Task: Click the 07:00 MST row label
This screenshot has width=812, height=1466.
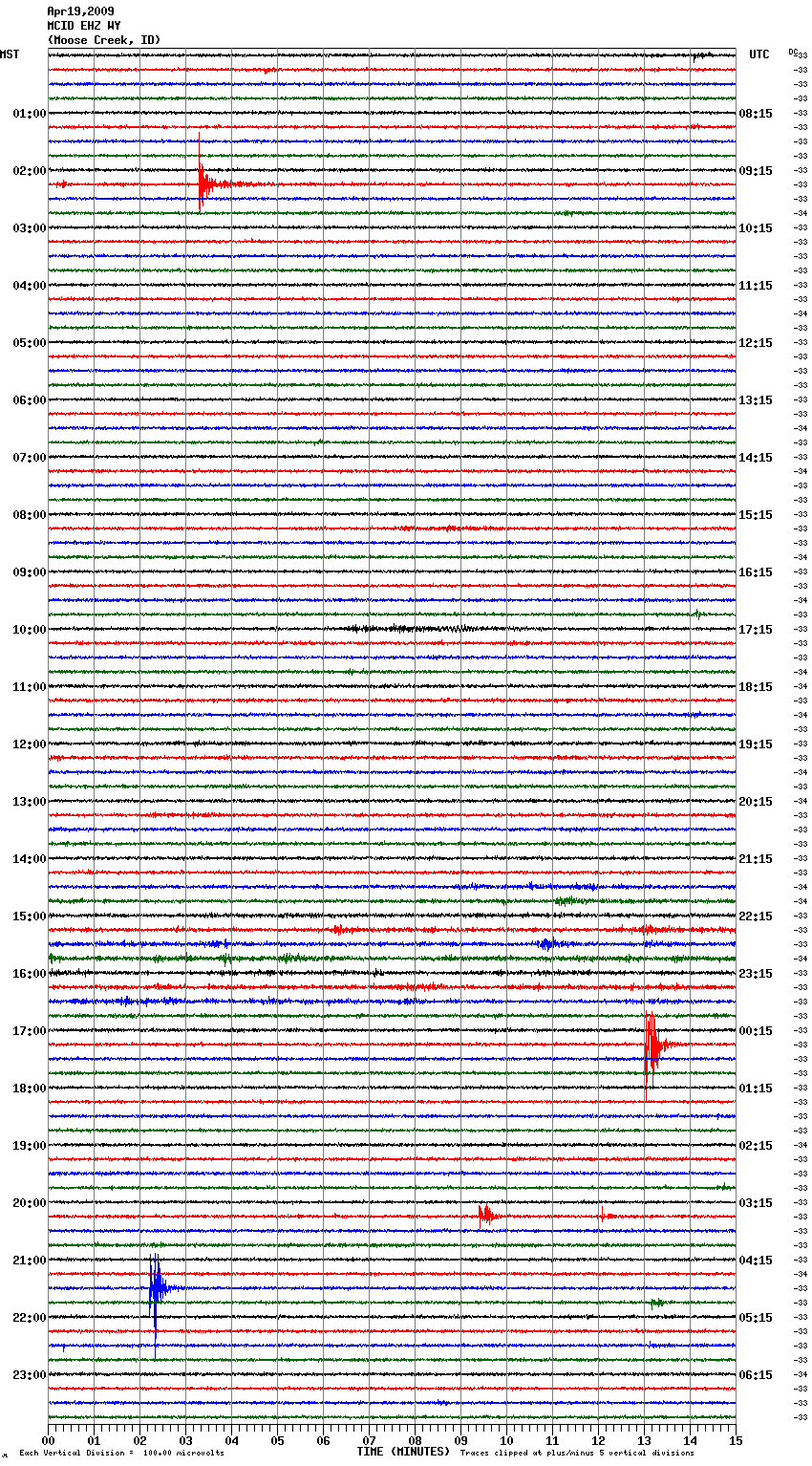Action: (30, 458)
